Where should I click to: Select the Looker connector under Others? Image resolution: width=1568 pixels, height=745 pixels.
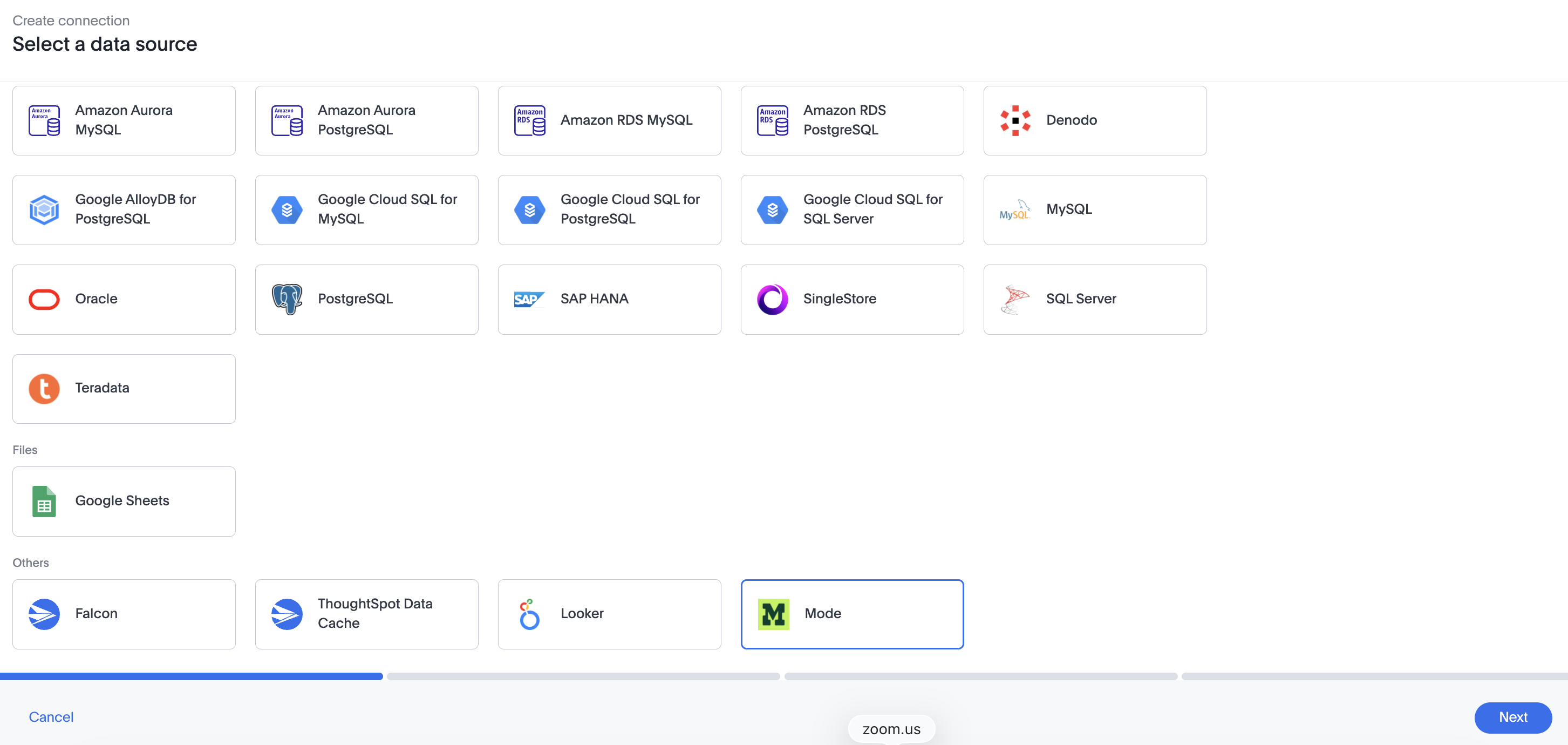click(609, 614)
